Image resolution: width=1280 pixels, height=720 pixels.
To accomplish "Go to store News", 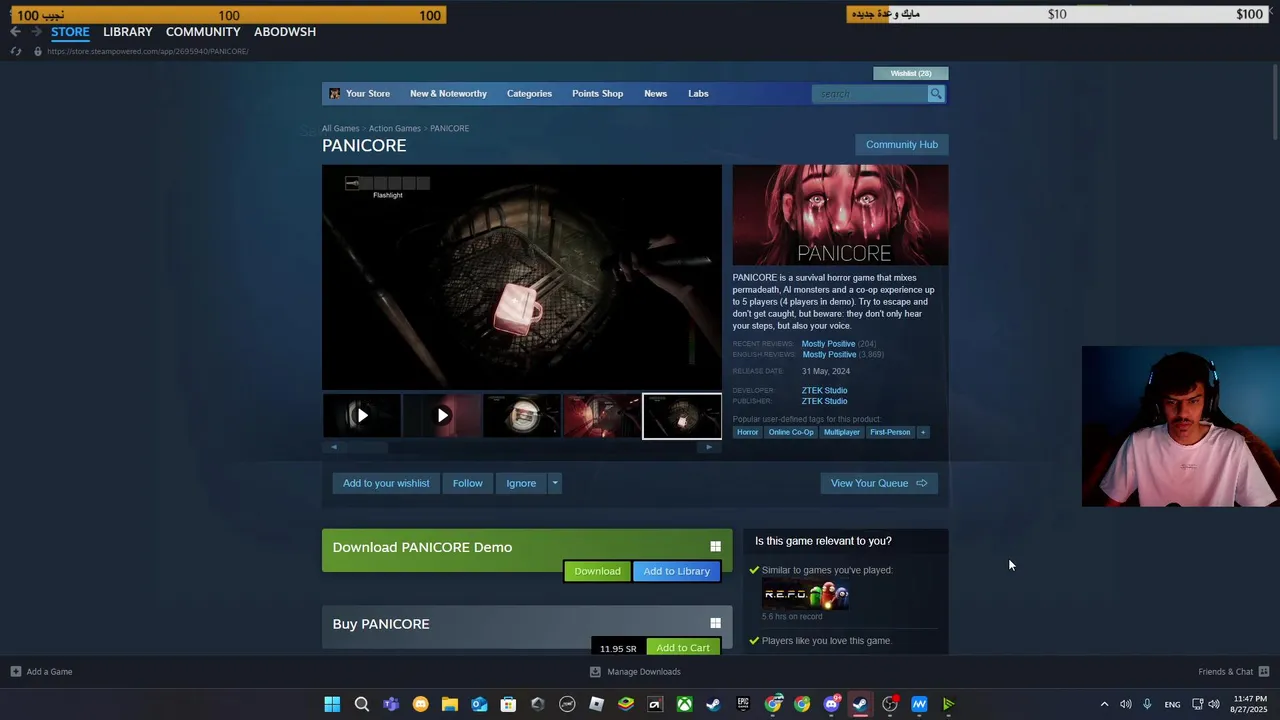I will click(655, 94).
